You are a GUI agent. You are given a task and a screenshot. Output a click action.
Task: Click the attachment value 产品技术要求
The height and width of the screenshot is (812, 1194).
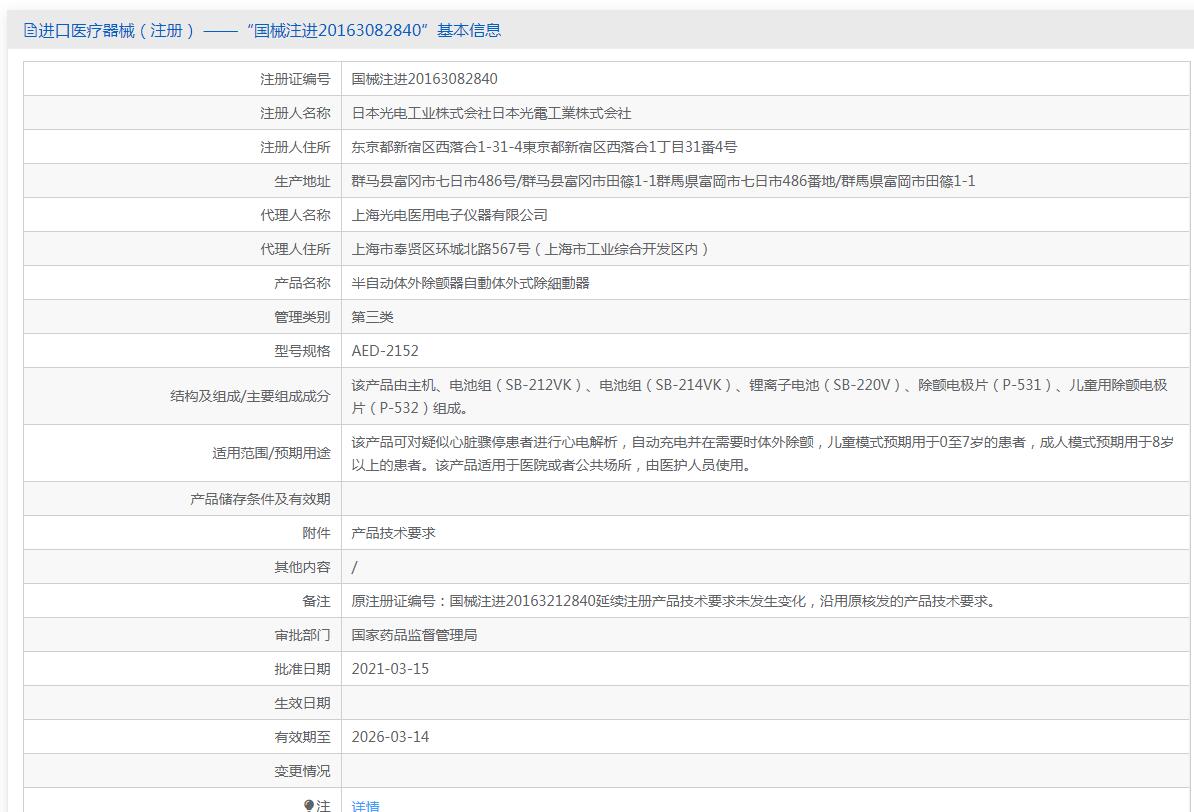pos(393,533)
